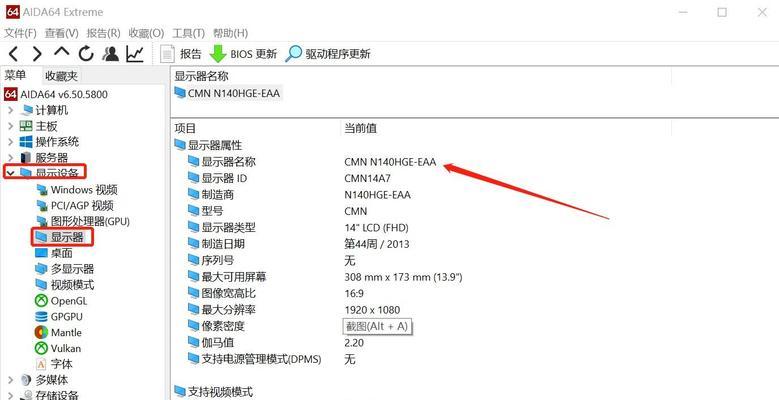Open the 查看(V) menu
The image size is (779, 400).
click(62, 33)
